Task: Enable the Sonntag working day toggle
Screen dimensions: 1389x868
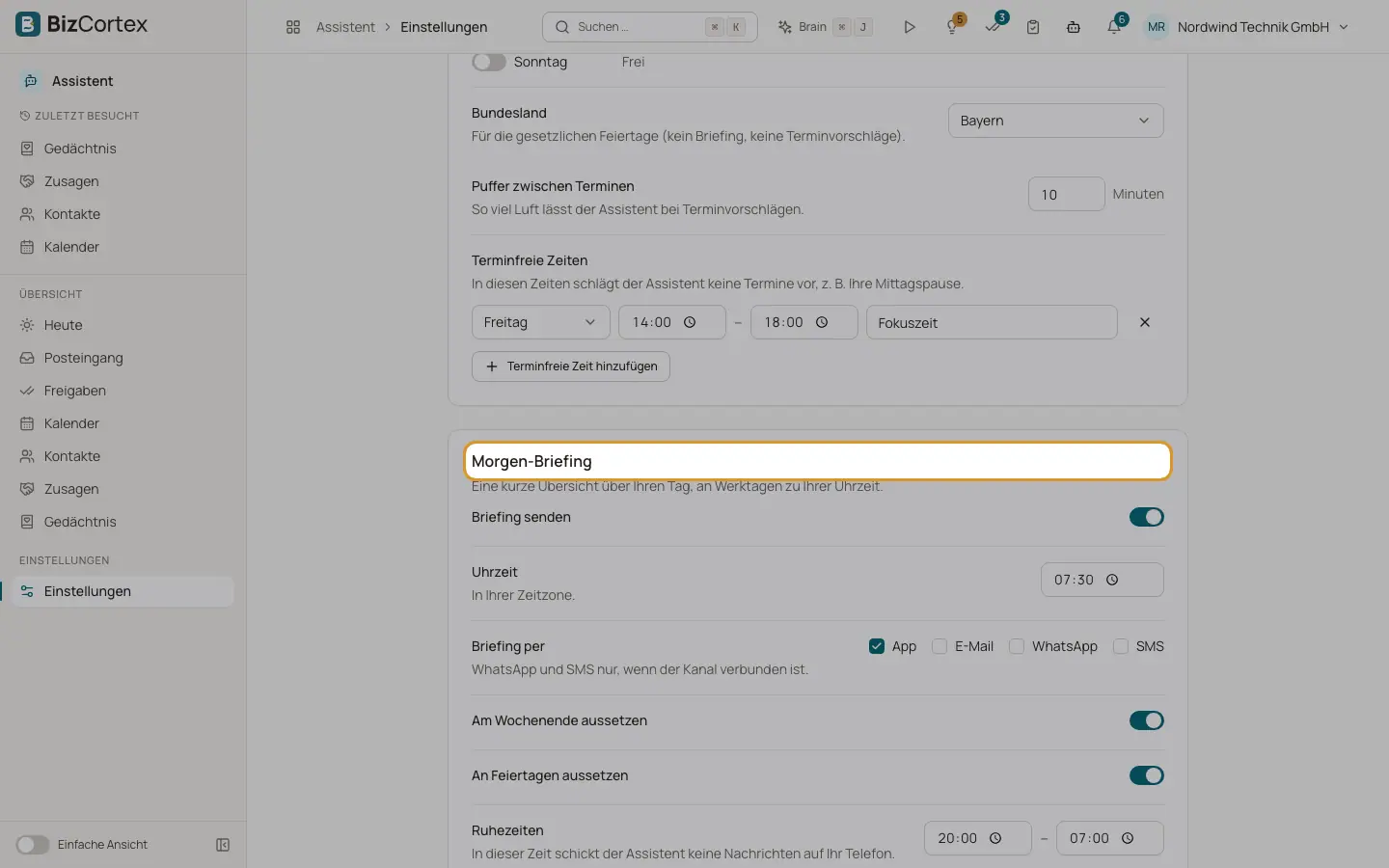Action: coord(489,62)
